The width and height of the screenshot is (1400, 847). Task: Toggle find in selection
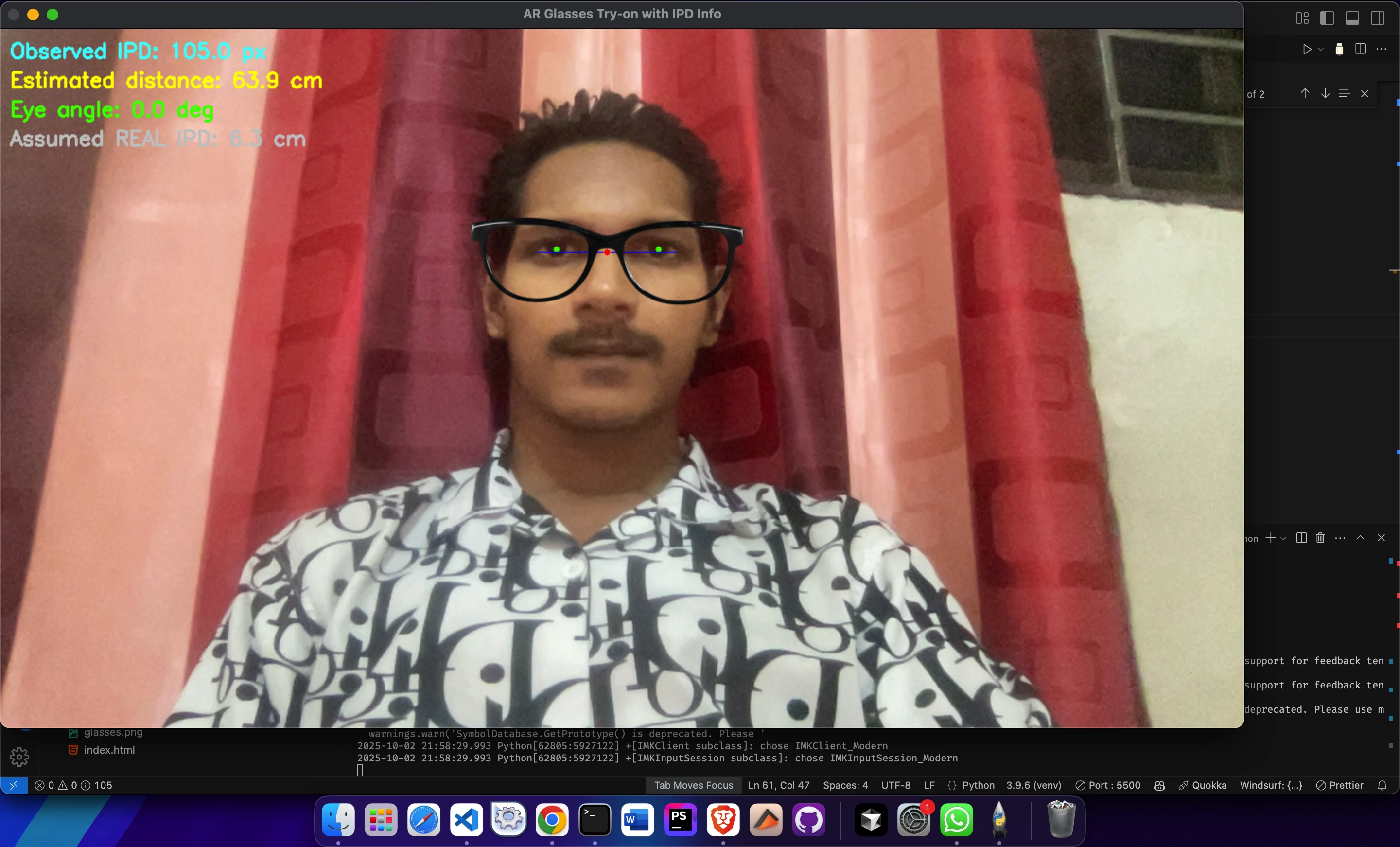[x=1344, y=93]
